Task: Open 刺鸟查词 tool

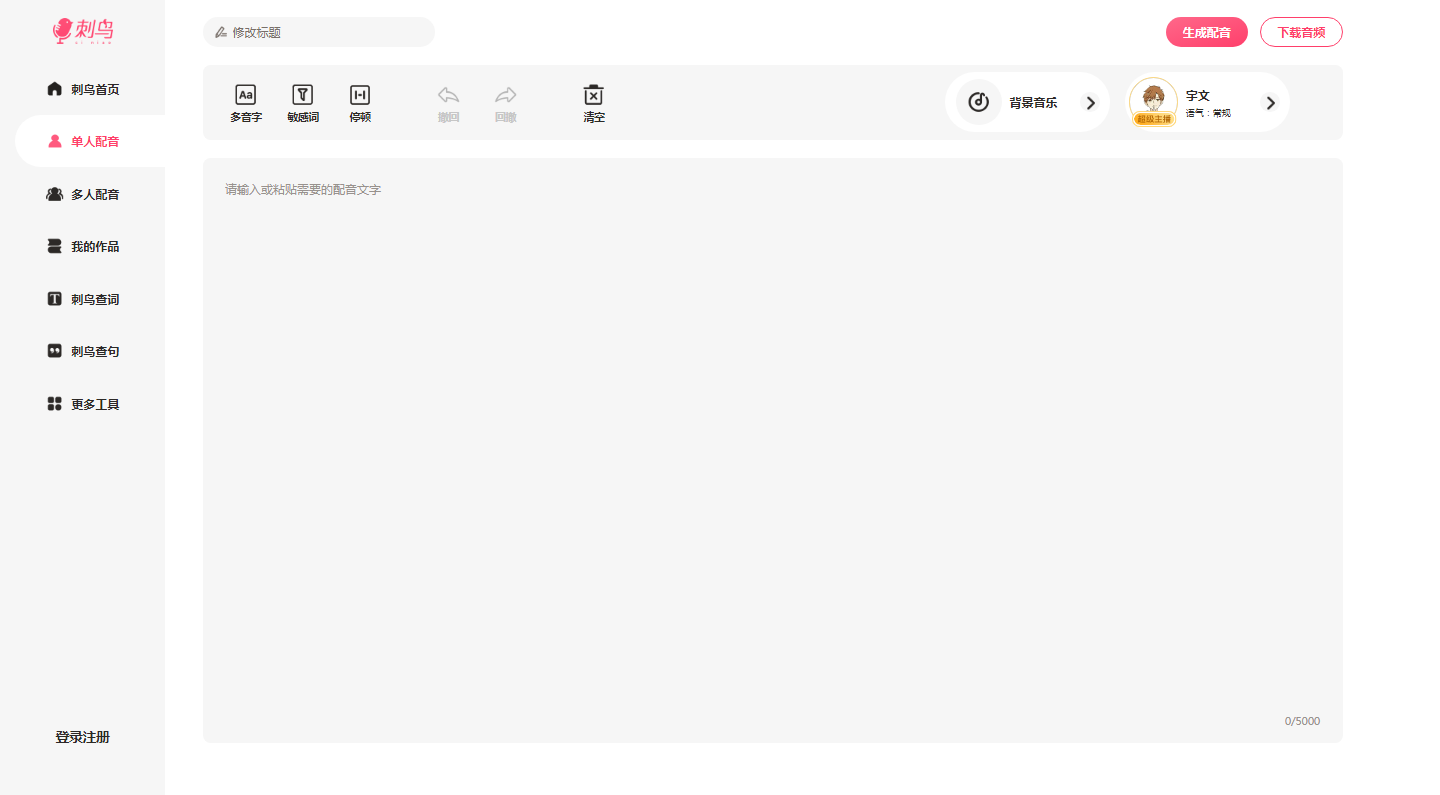Action: [x=84, y=299]
